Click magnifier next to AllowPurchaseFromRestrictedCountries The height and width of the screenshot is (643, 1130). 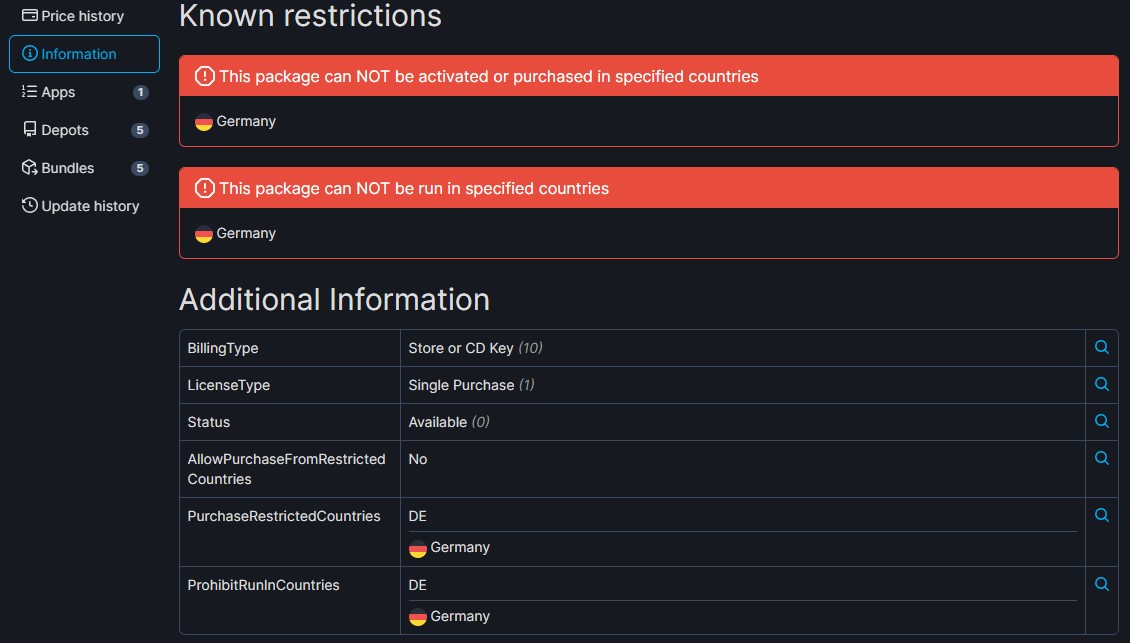click(x=1101, y=458)
